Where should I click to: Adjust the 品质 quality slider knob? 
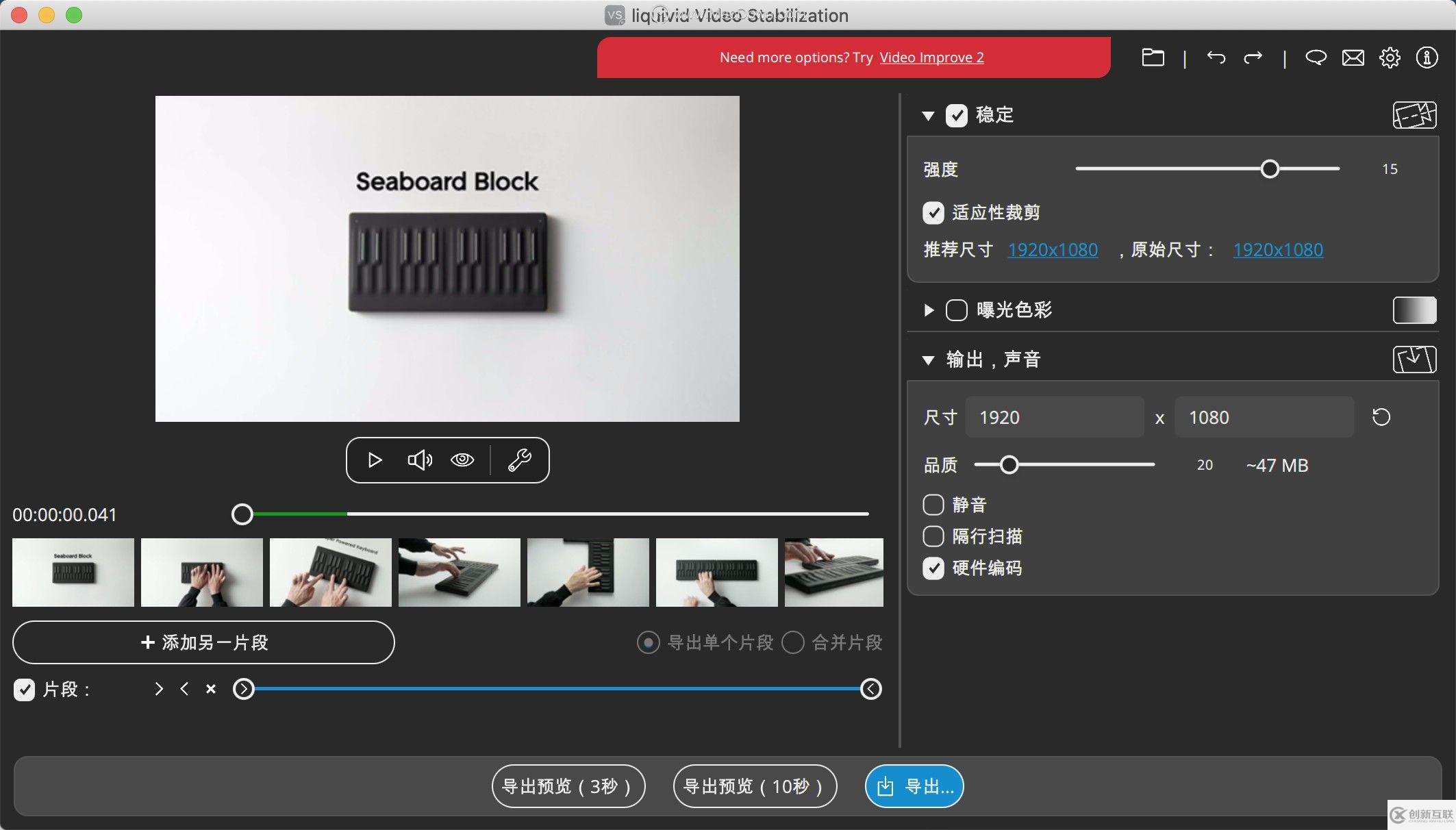pyautogui.click(x=1009, y=465)
